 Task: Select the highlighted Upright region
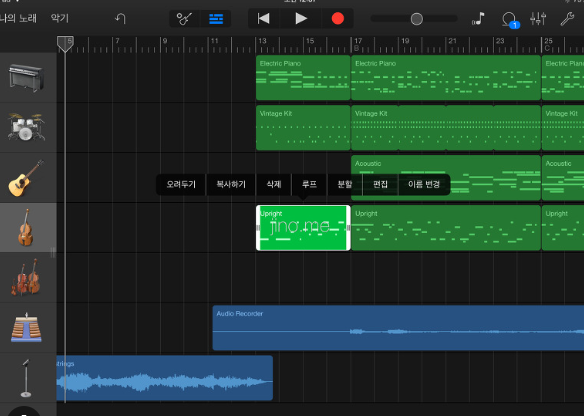[303, 228]
